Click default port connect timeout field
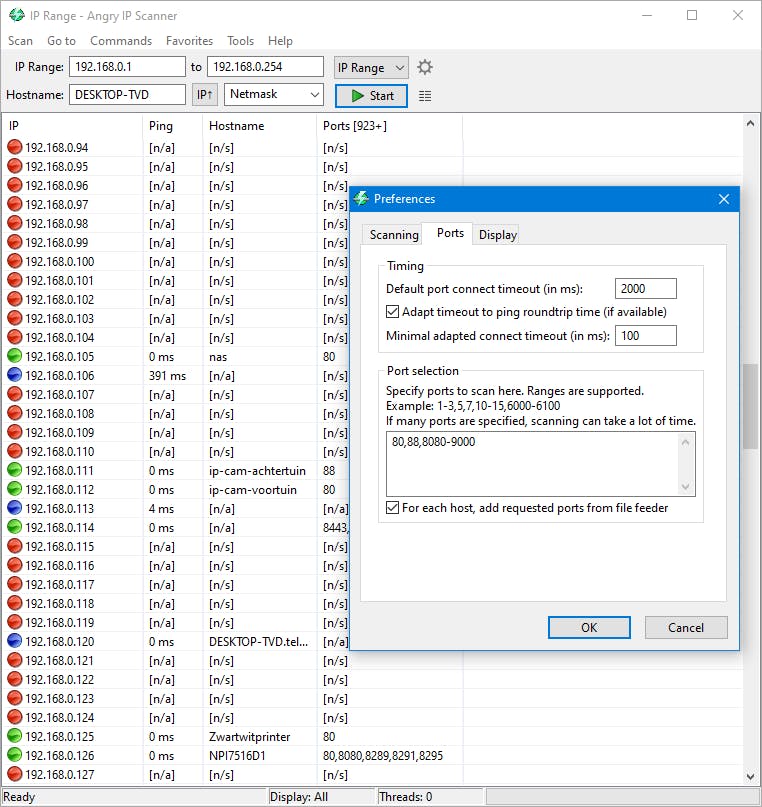 (645, 288)
